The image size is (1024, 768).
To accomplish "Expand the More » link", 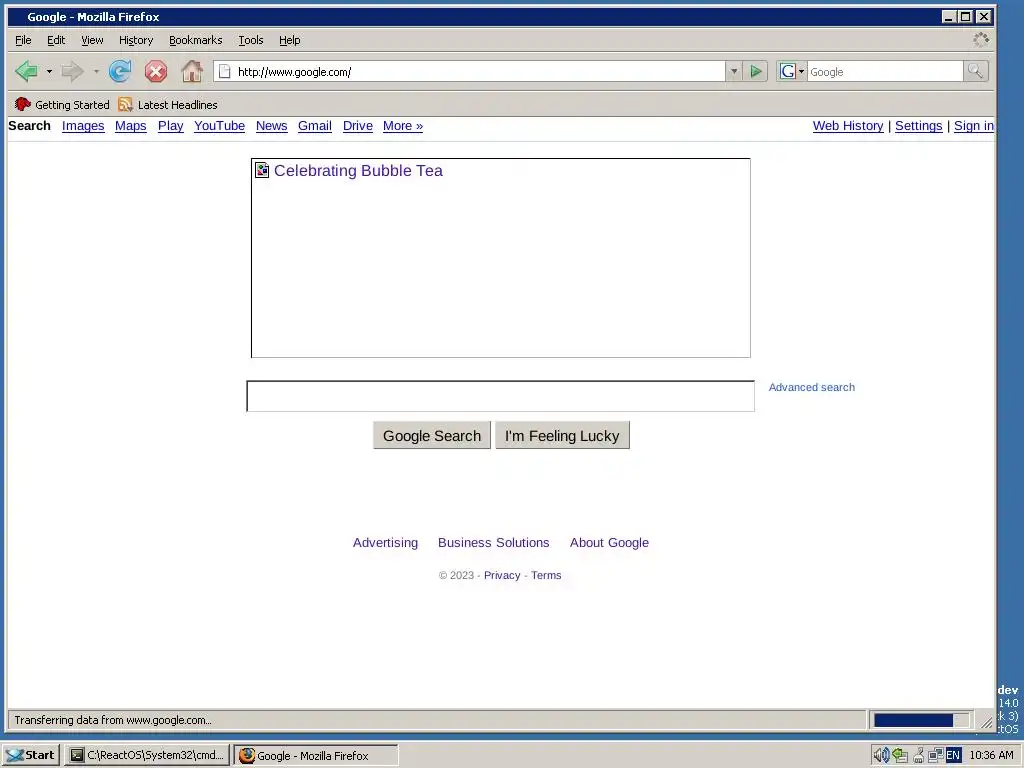I will point(403,126).
